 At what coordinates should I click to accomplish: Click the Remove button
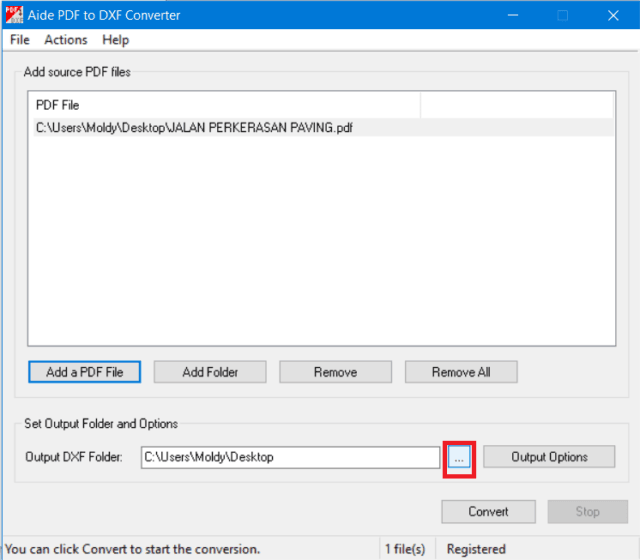[x=336, y=372]
